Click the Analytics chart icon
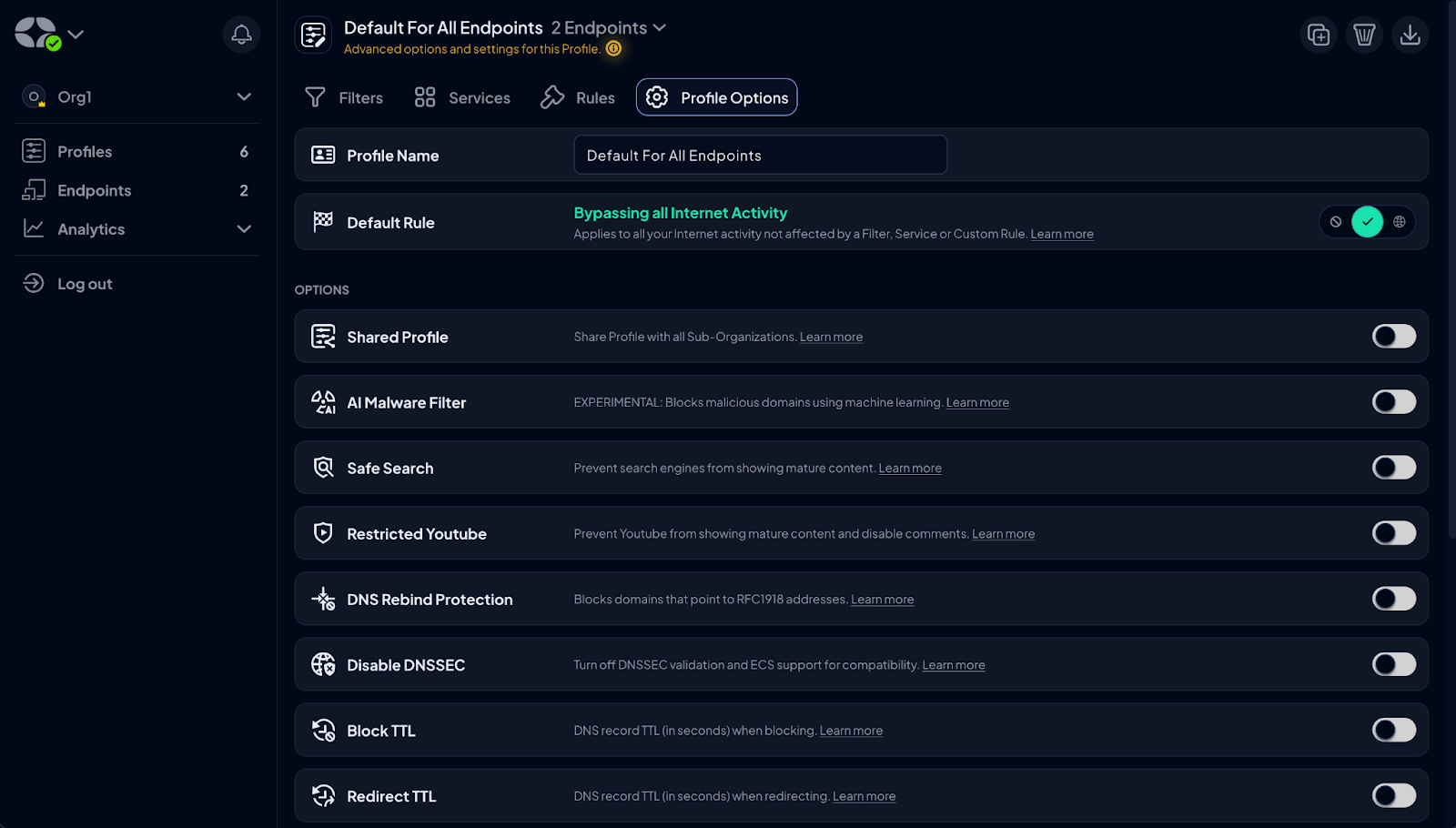1456x828 pixels. click(34, 228)
